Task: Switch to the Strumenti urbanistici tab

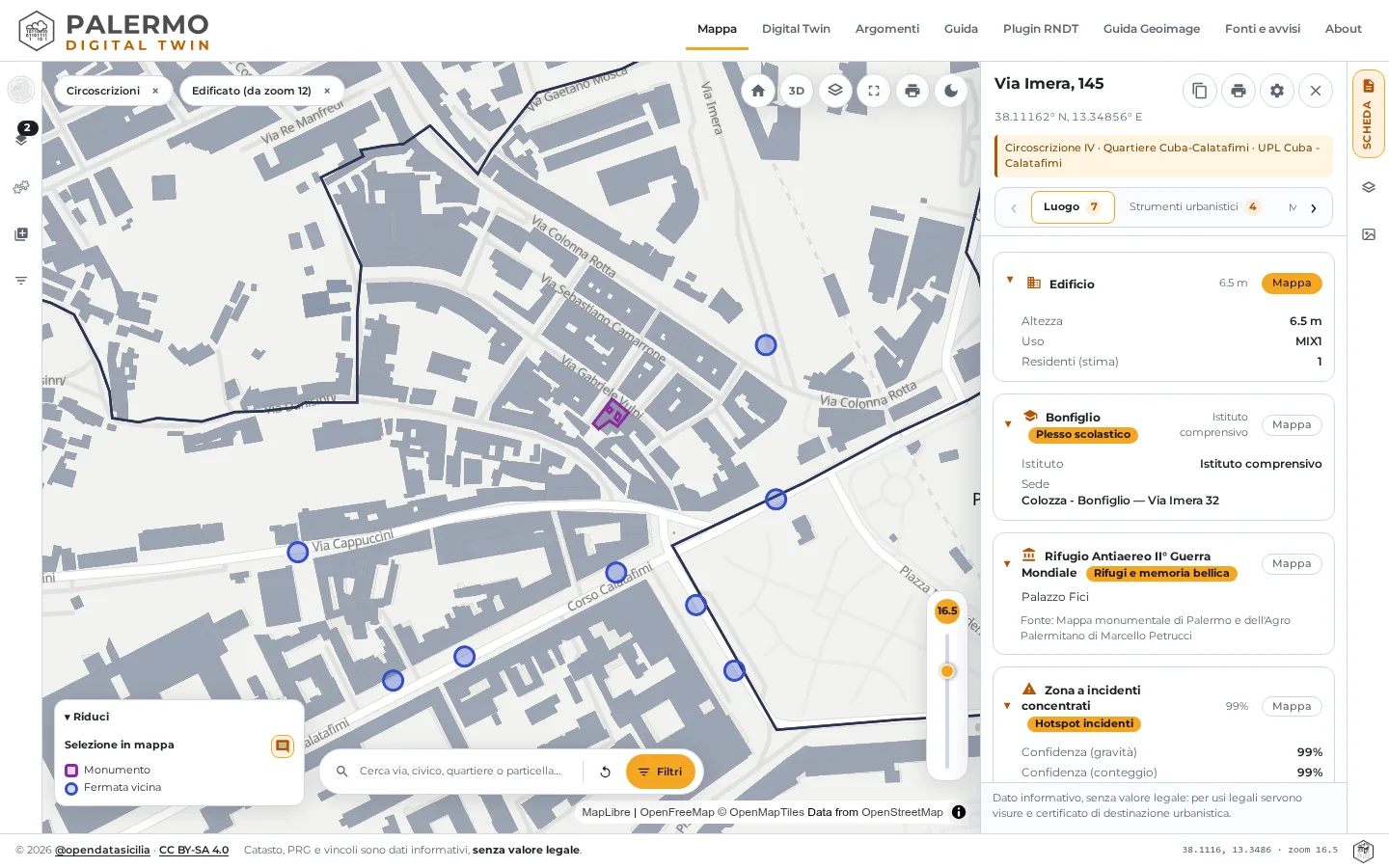Action: 1194,207
